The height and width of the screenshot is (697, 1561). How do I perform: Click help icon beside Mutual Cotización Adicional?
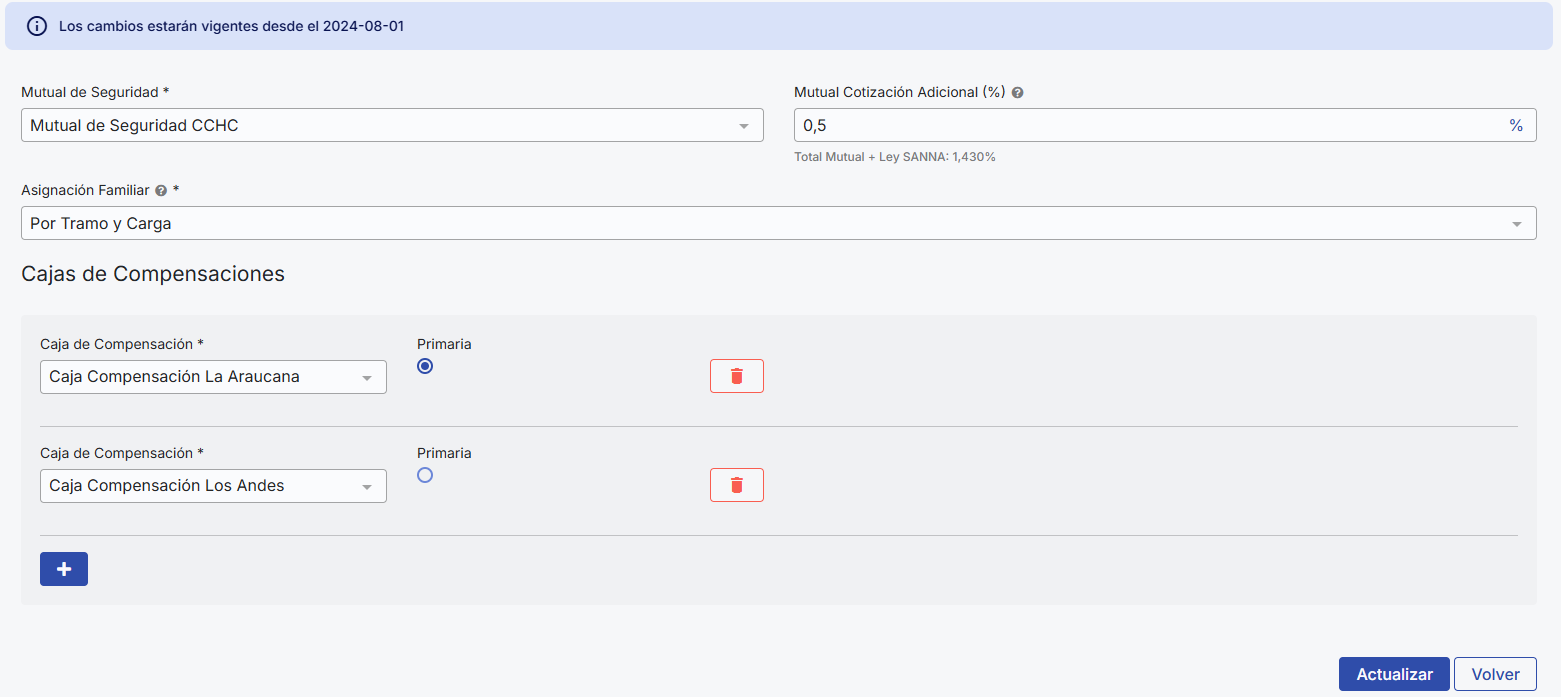1017,92
